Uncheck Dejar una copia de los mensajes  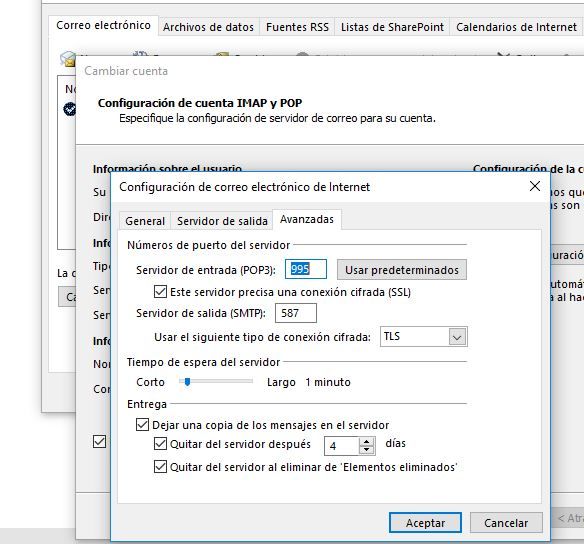point(142,424)
